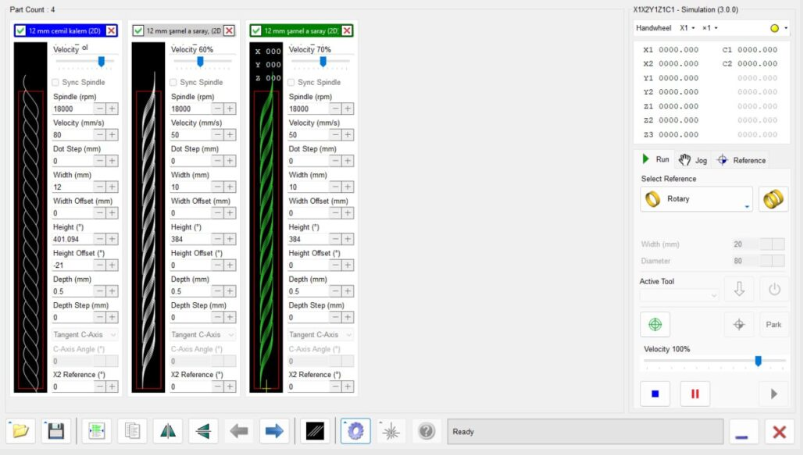
Task: Click the Ready status field
Action: coord(585,431)
